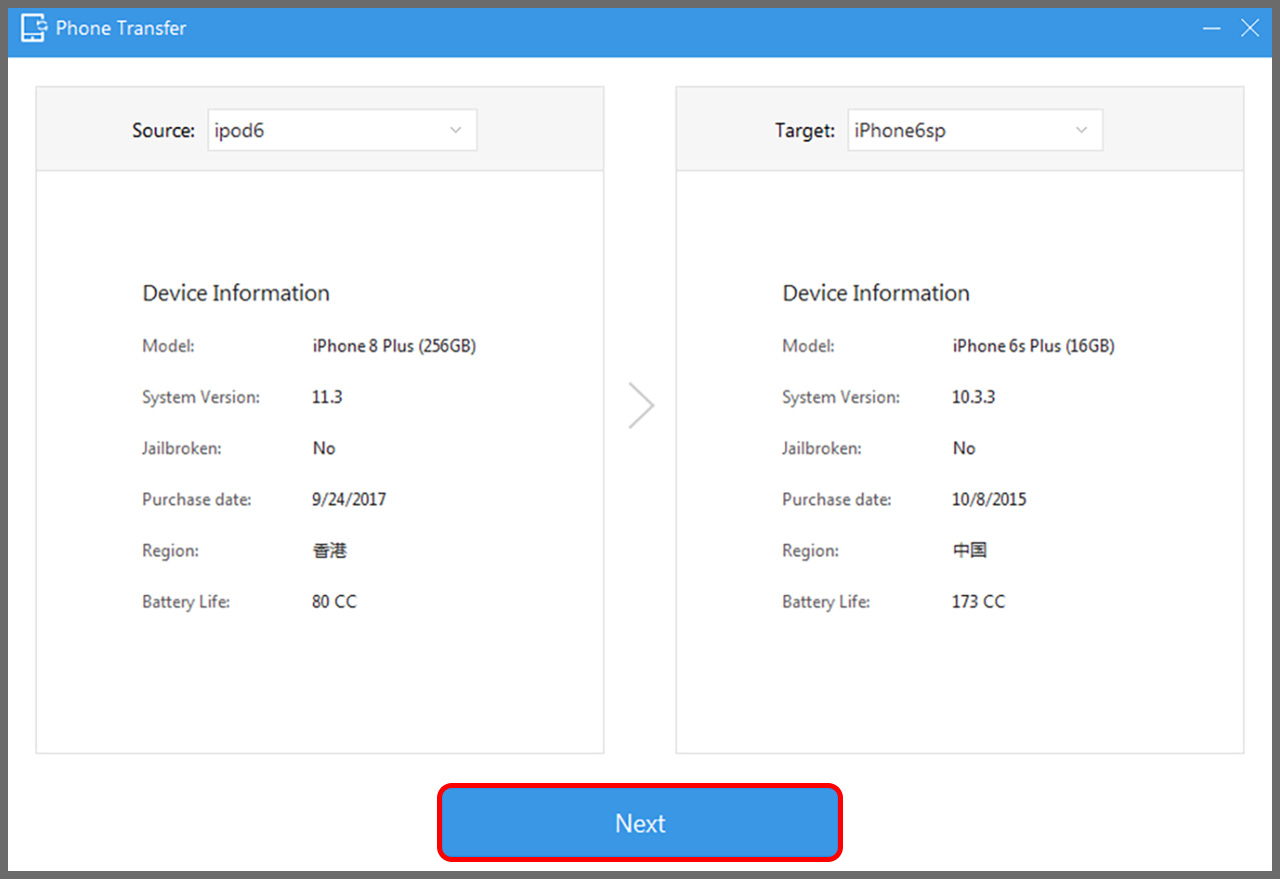Click the target System Version: label
Viewport: 1280px width, 879px height.
click(x=841, y=397)
